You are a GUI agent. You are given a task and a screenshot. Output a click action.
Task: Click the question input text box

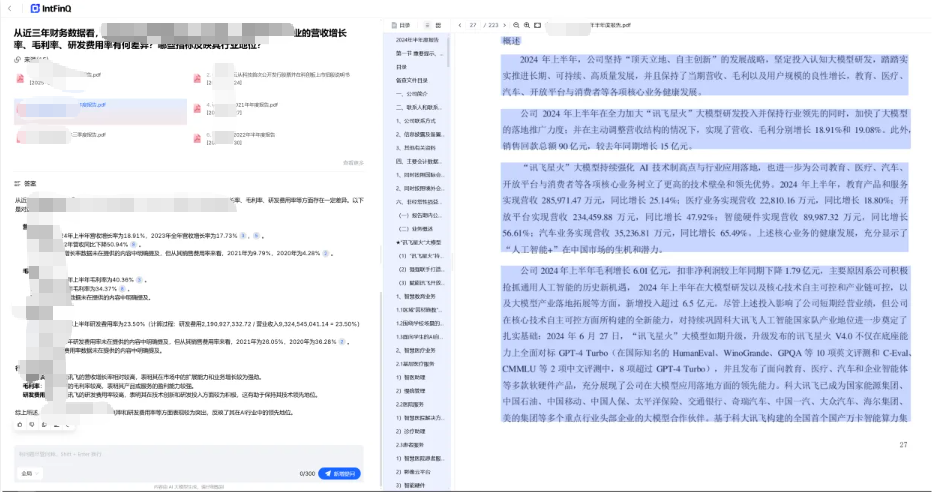[x=189, y=455]
